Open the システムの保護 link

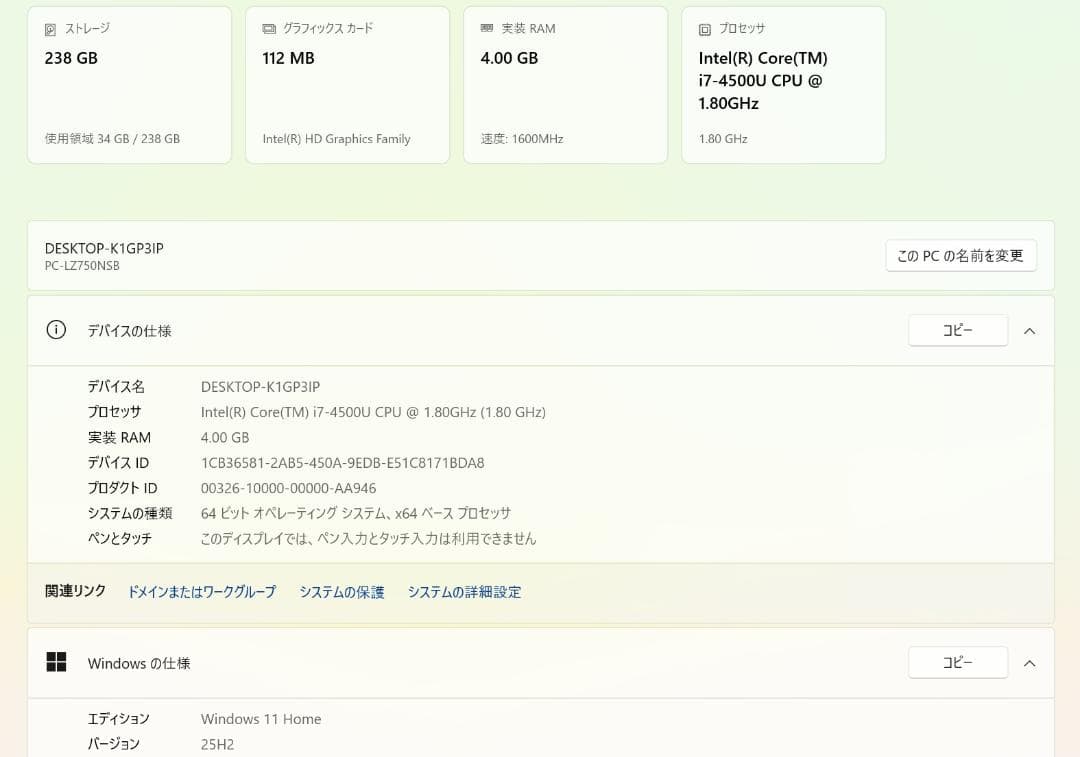[341, 592]
